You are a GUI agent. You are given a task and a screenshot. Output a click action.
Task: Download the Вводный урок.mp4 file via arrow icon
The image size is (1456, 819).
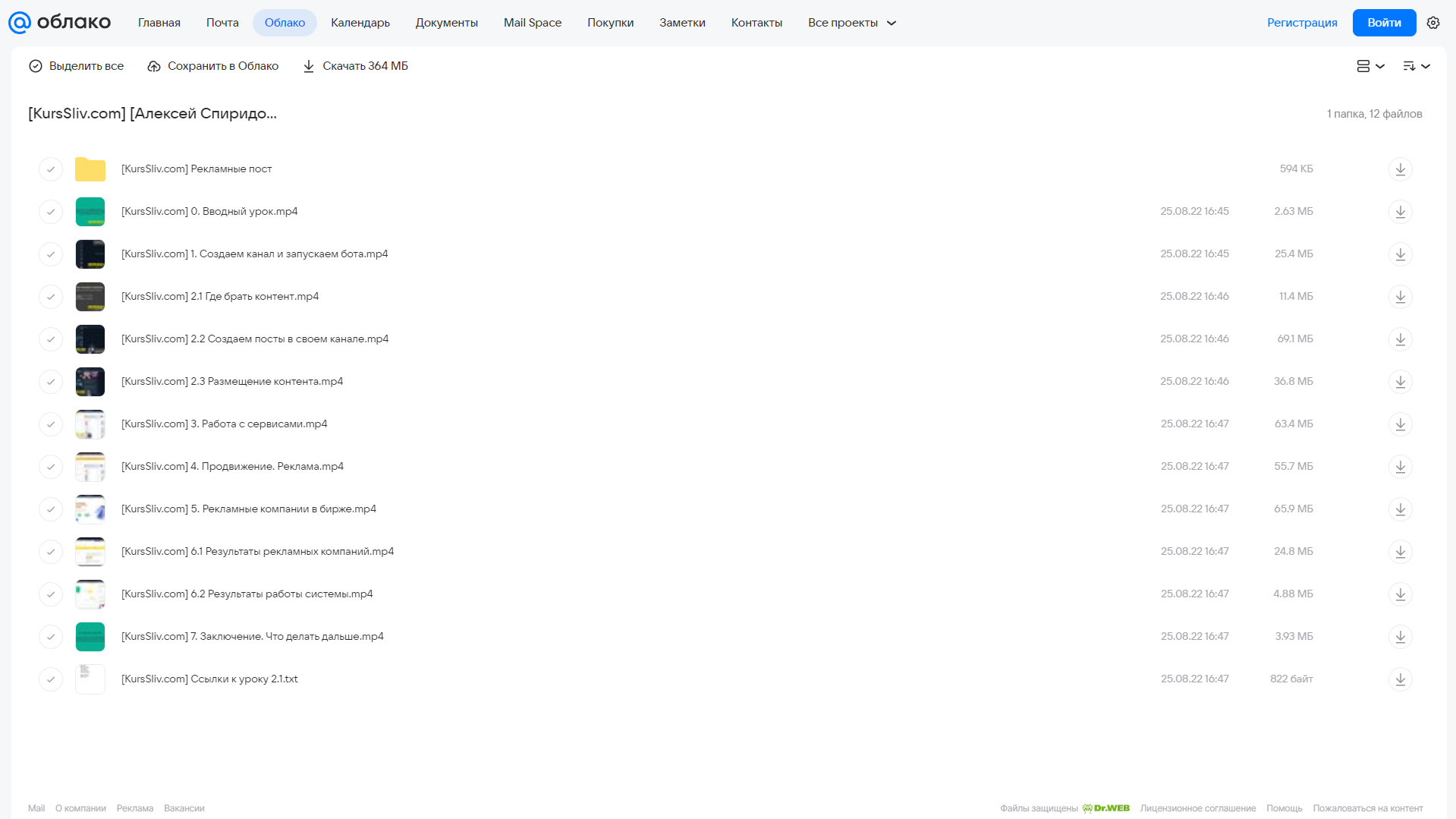coord(1400,212)
